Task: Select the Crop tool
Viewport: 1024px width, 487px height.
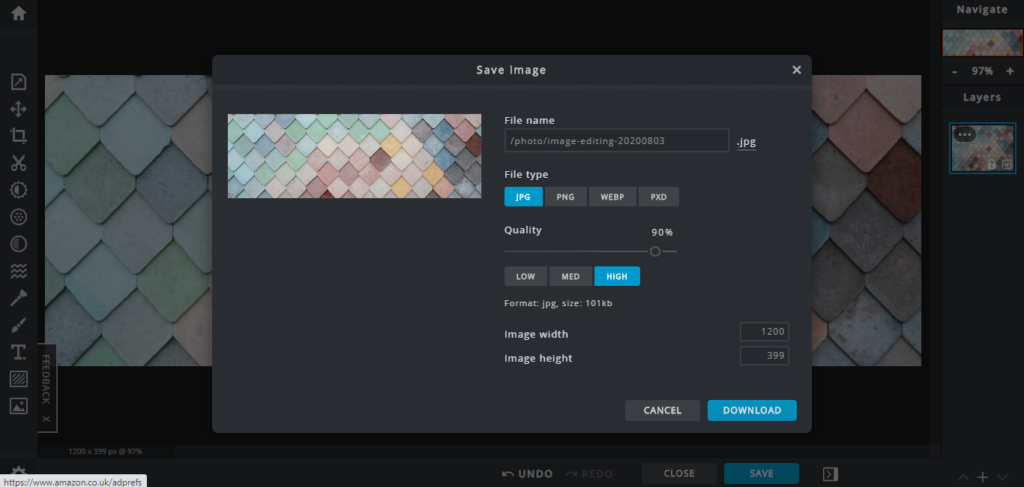Action: click(x=18, y=136)
